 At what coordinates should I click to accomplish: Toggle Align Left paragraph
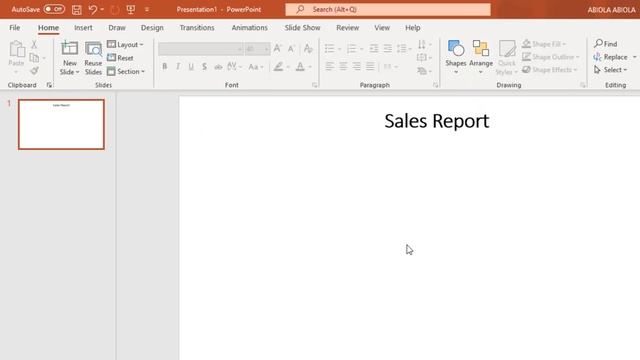click(x=330, y=66)
